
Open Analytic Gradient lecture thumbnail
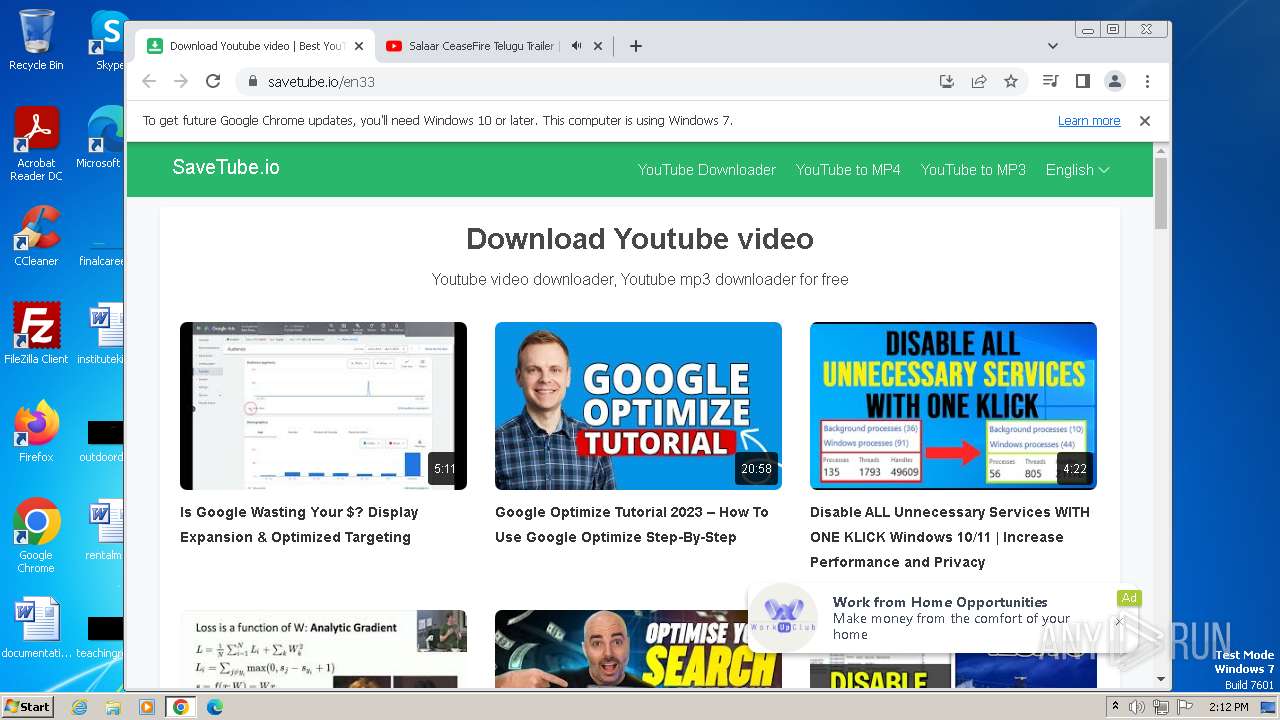[x=323, y=649]
